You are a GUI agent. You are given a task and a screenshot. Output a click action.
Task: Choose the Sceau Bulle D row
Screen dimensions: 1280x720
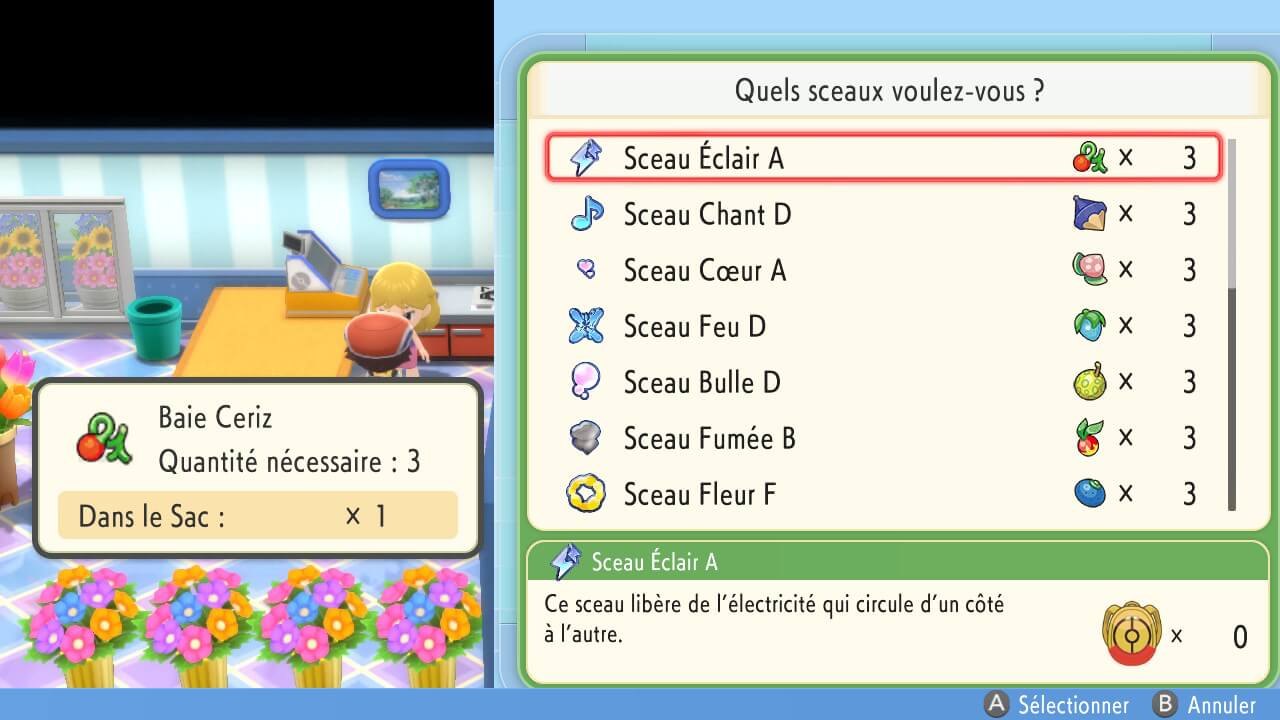click(882, 382)
